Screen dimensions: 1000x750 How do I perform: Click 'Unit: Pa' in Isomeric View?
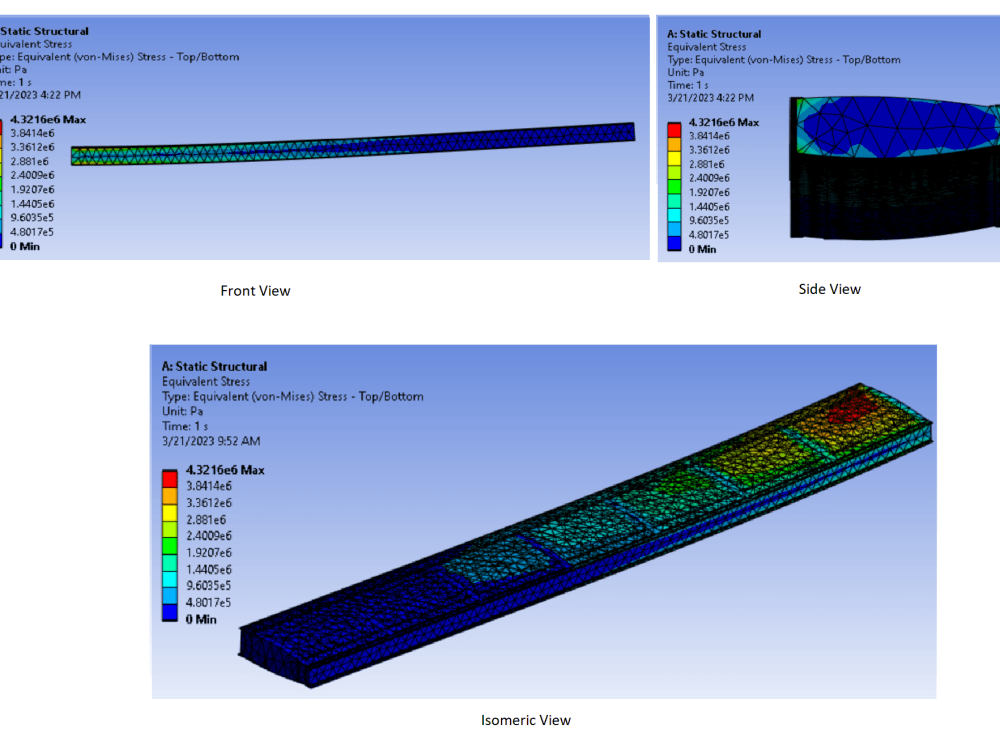(x=182, y=411)
